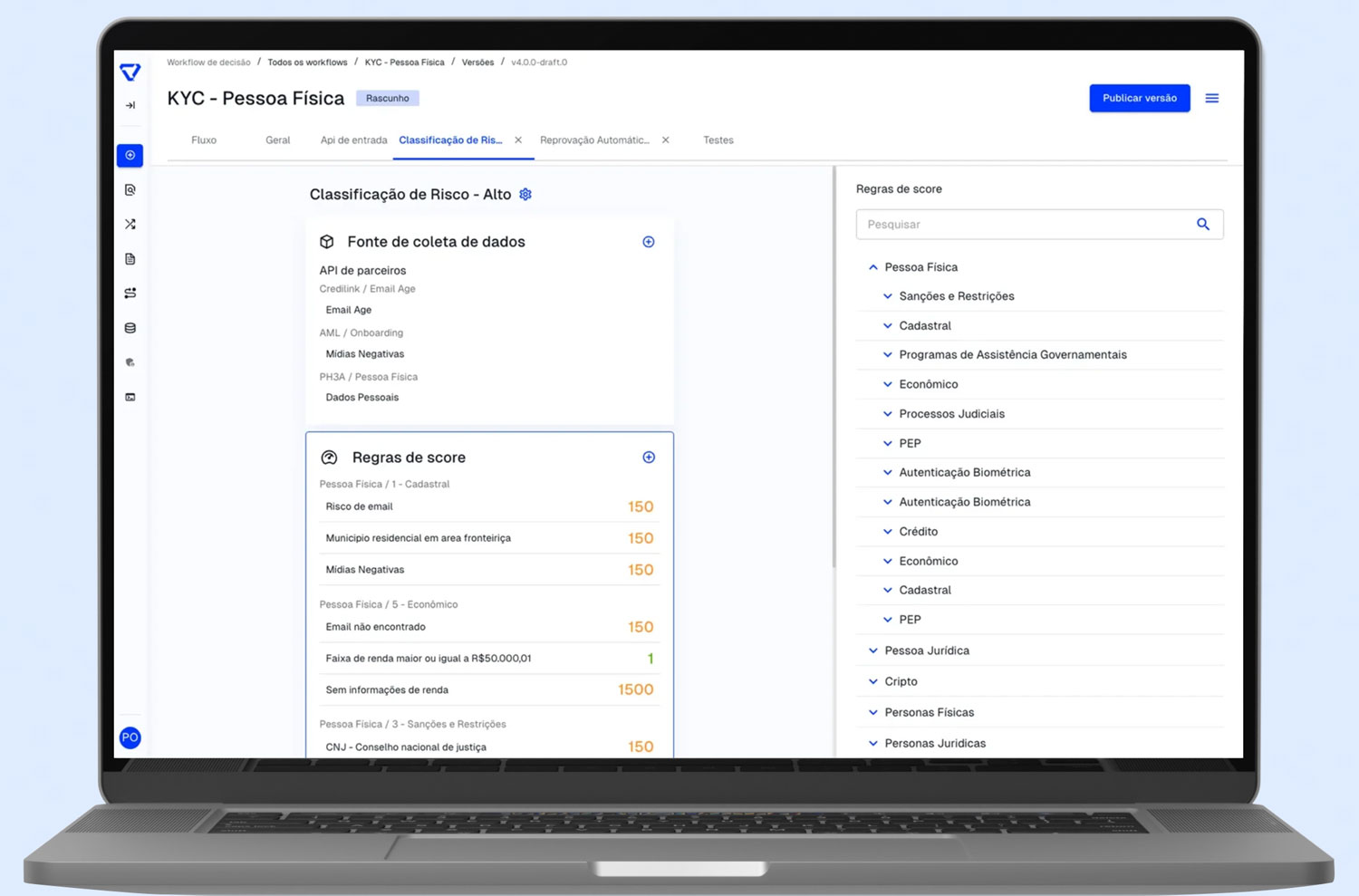This screenshot has height=896, width=1359.
Task: Open the shuffle workflow icon in sidebar
Action: [x=130, y=224]
